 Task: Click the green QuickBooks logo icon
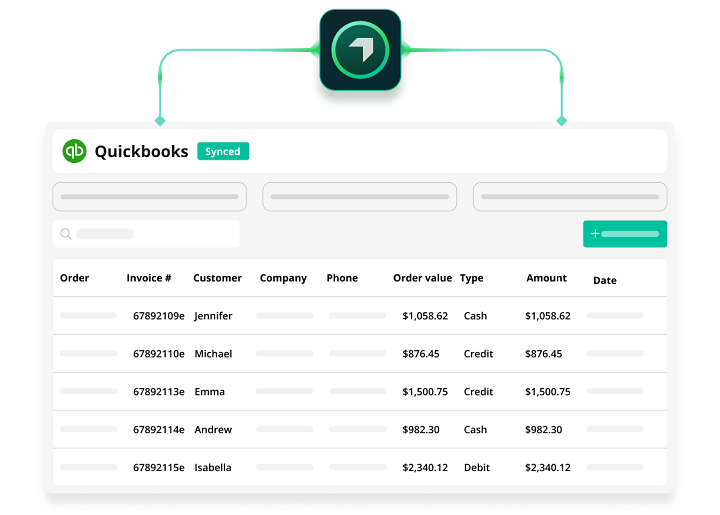pos(75,151)
